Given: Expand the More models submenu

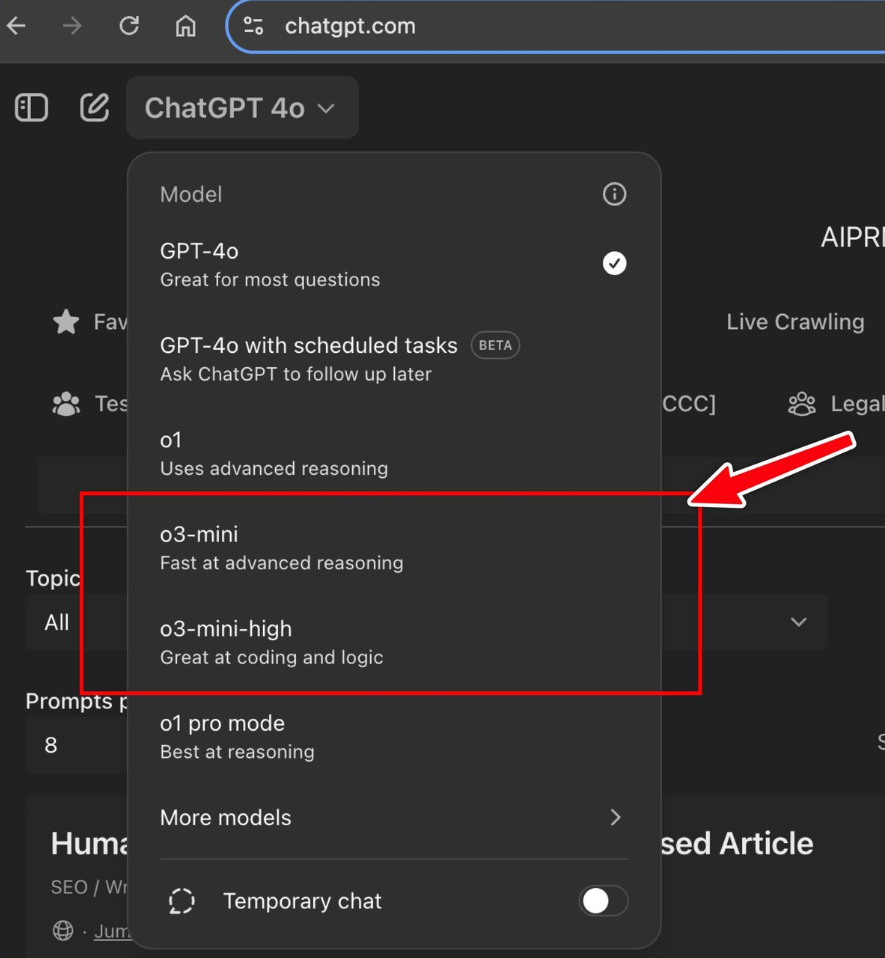Looking at the screenshot, I should click(393, 817).
